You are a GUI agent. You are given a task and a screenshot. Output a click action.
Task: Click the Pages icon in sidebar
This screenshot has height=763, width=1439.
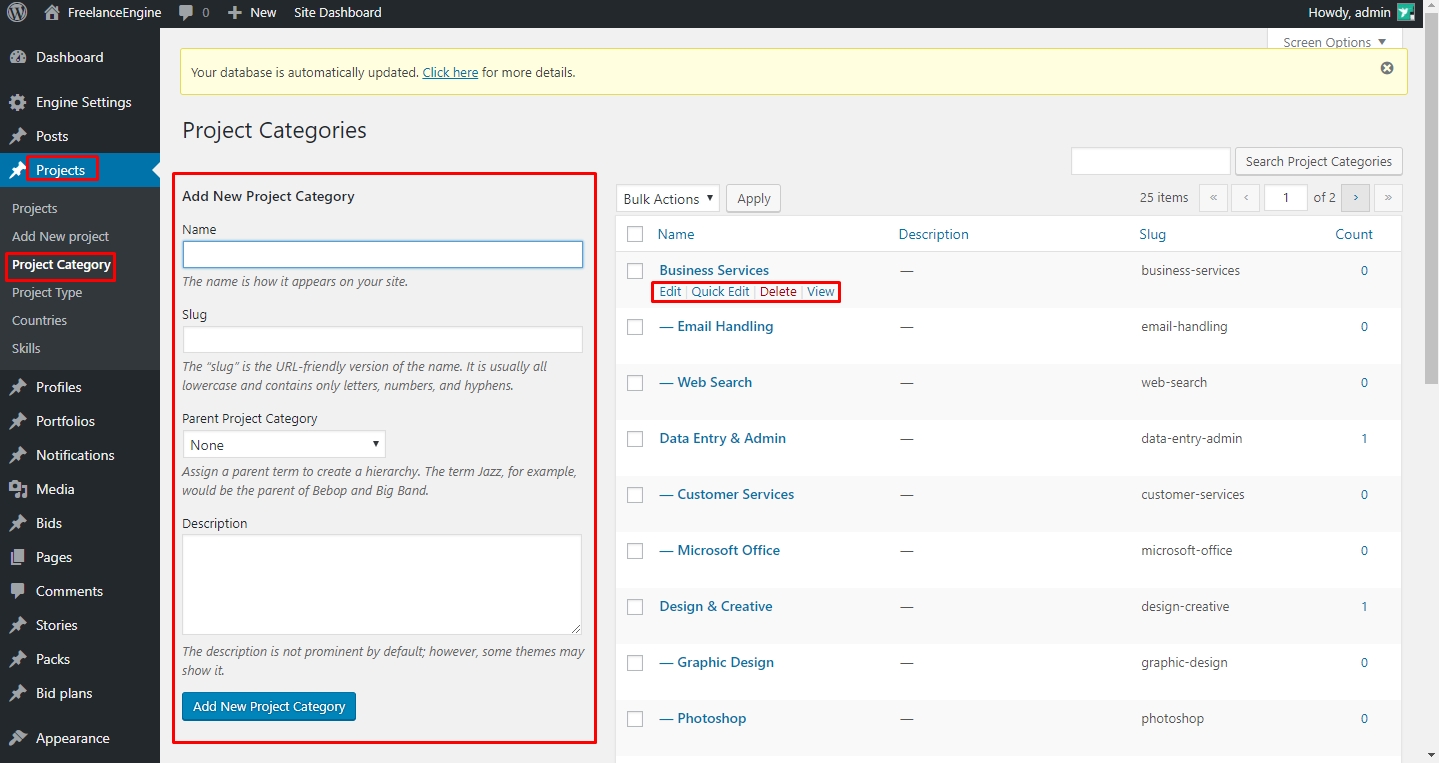pos(18,557)
